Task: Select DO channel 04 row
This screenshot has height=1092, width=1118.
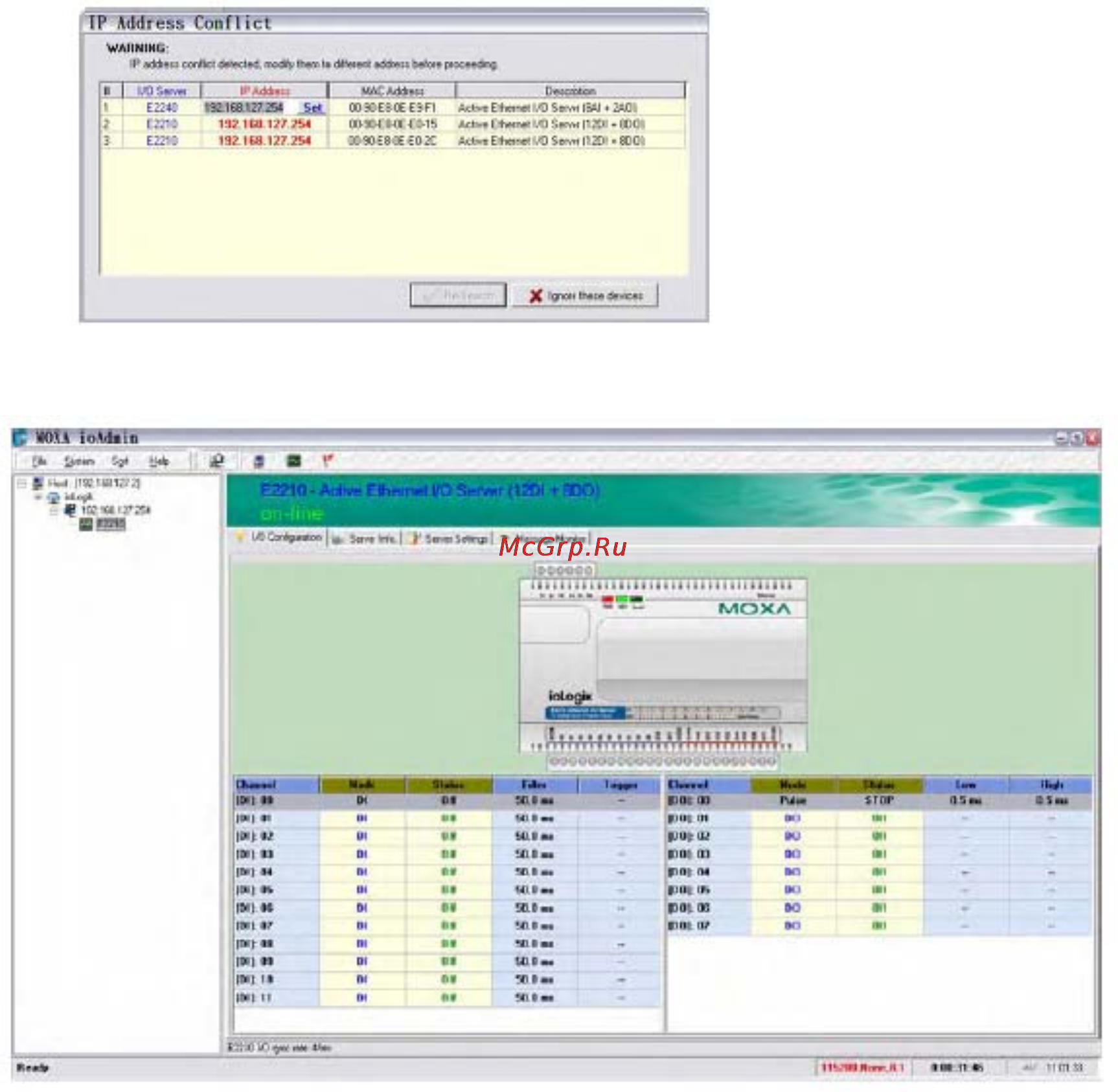Action: [880, 872]
